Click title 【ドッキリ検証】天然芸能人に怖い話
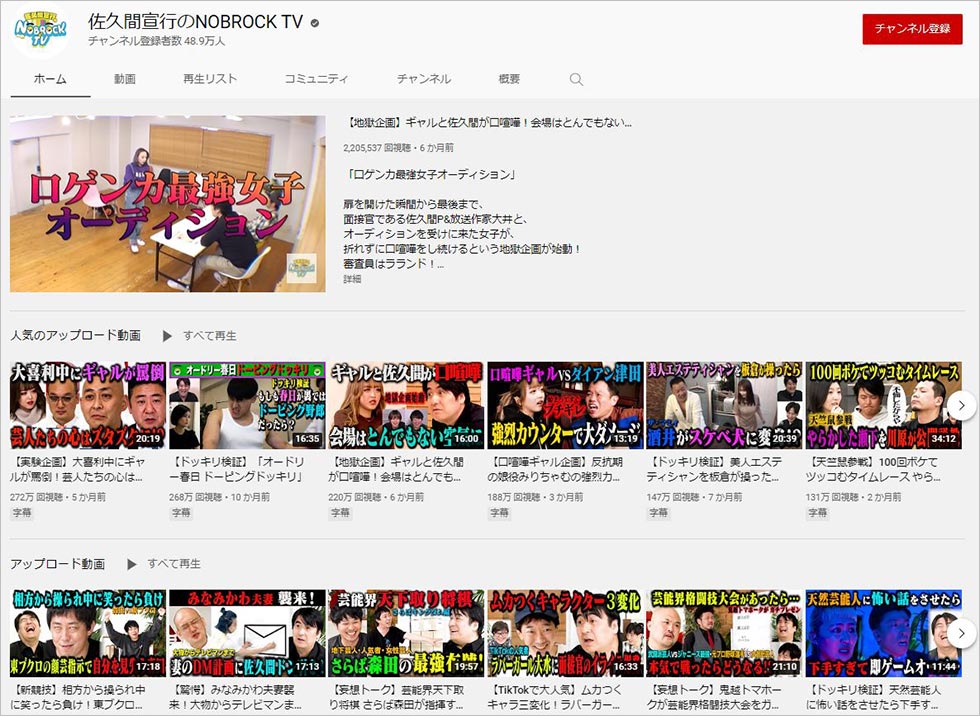 (x=874, y=697)
